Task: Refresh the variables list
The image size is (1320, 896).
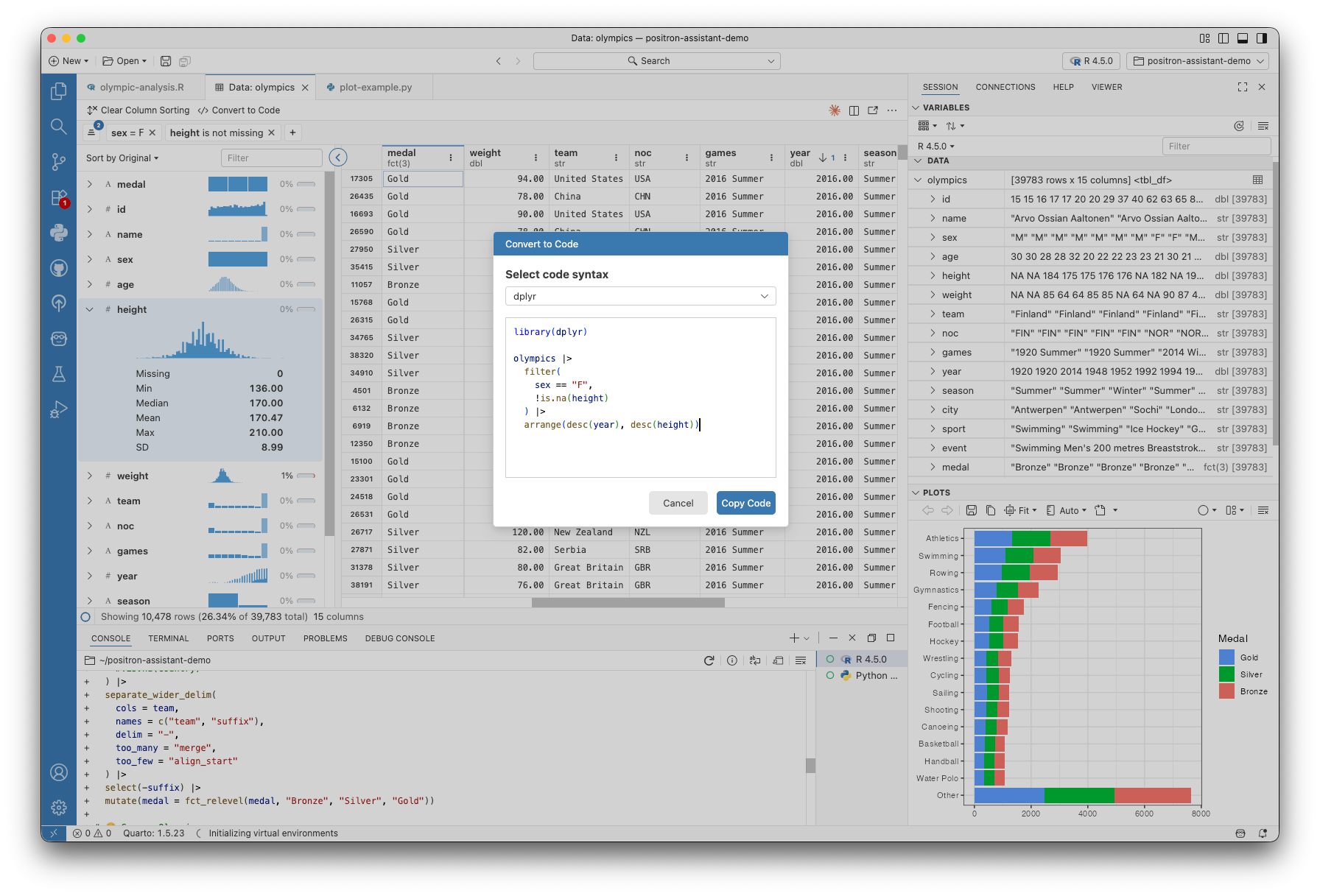Action: (x=1239, y=126)
